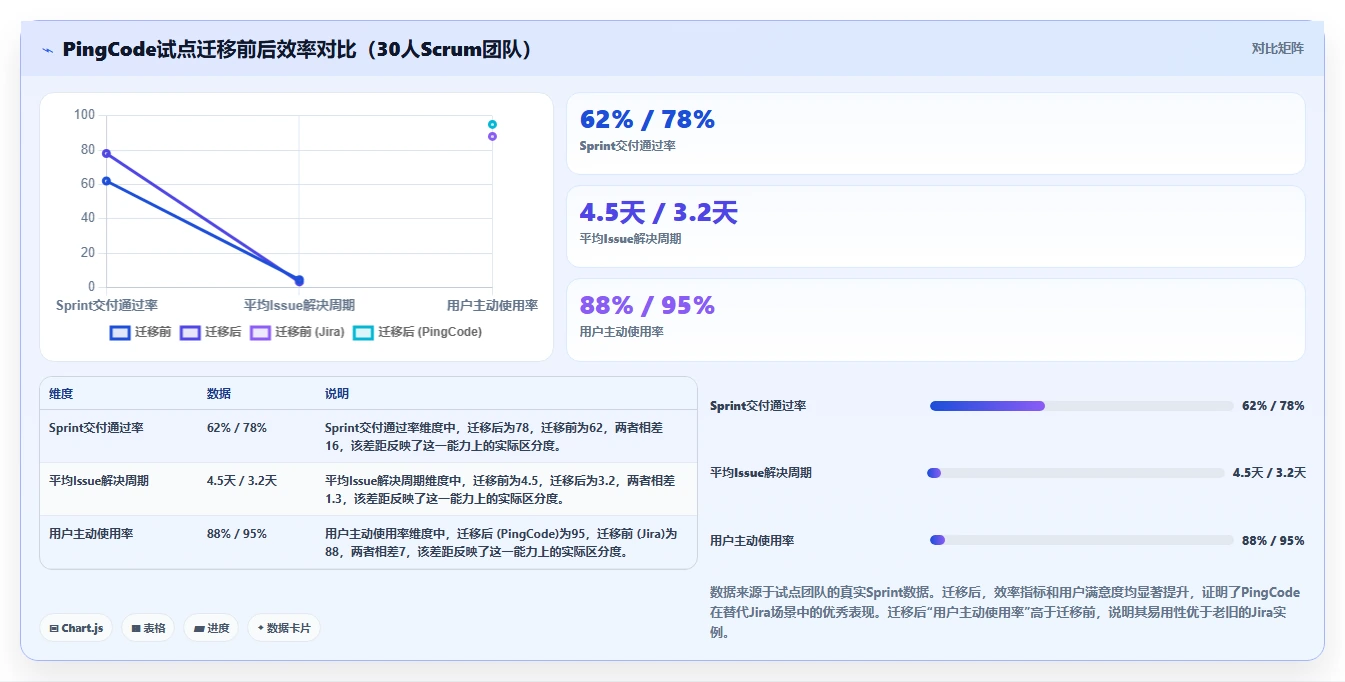The width and height of the screenshot is (1345, 682).
Task: Click the lightning icon before the PingCode title
Action: [47, 49]
